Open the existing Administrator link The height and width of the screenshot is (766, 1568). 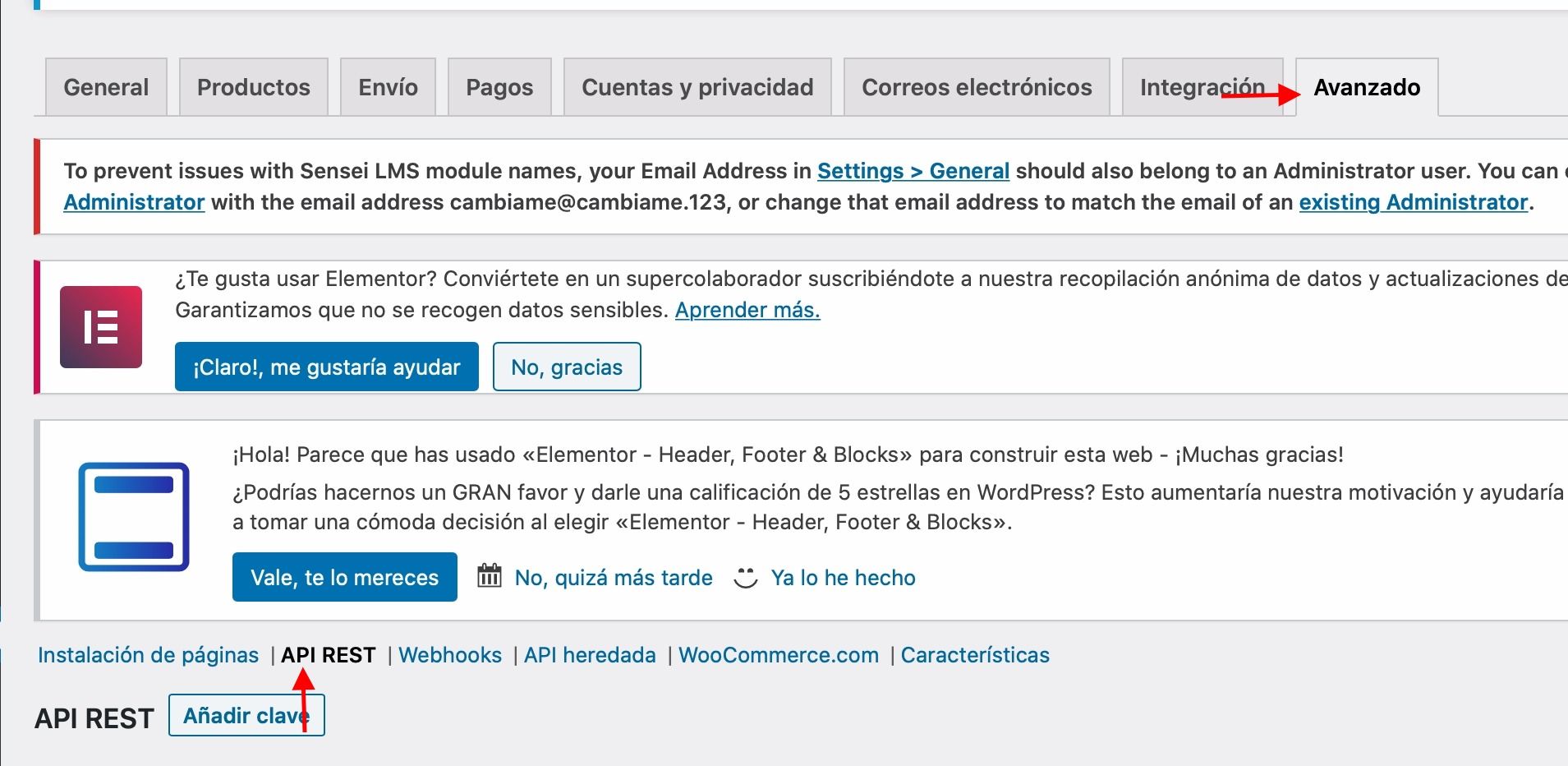1414,202
